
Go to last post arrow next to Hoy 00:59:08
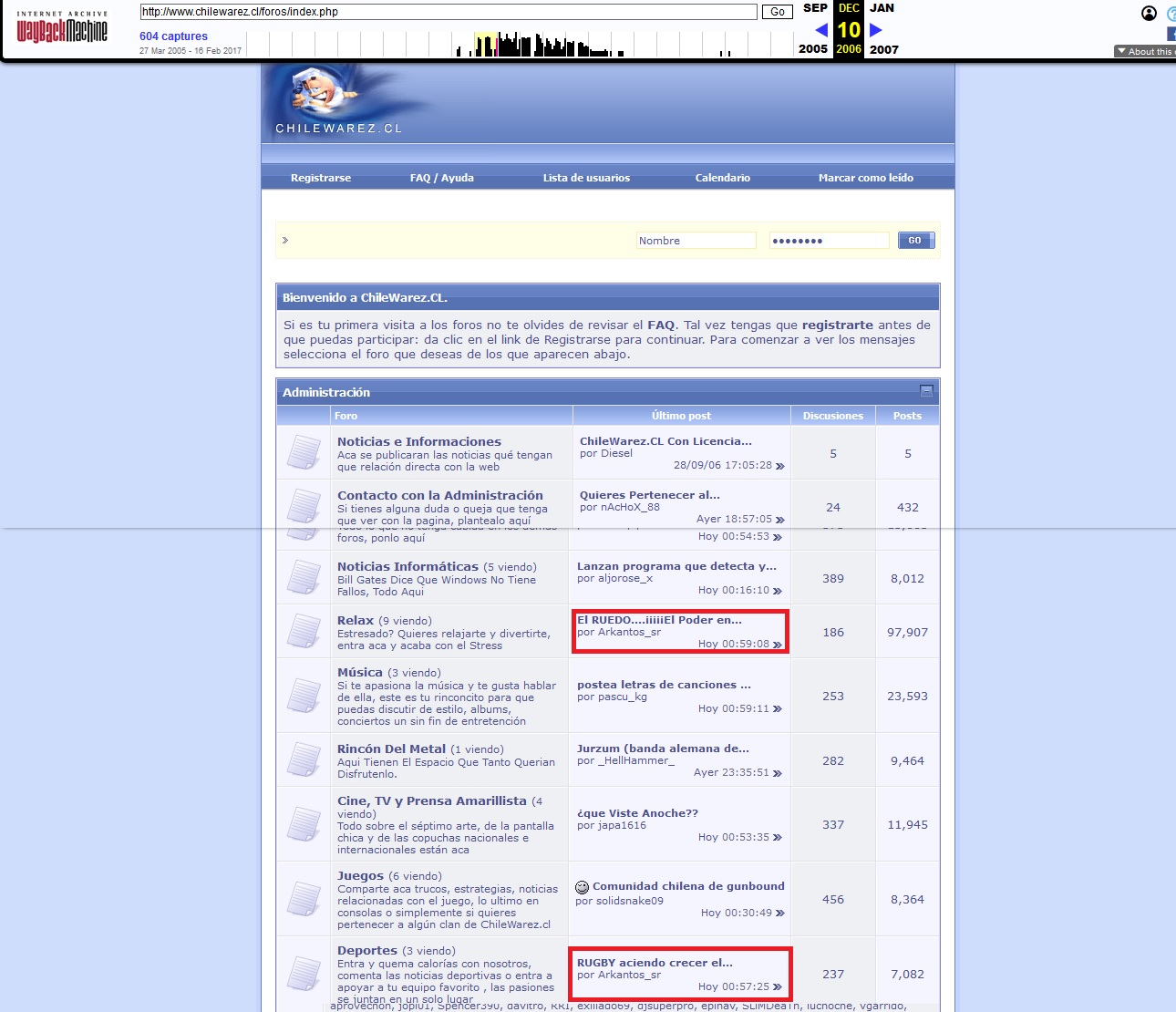click(x=777, y=645)
